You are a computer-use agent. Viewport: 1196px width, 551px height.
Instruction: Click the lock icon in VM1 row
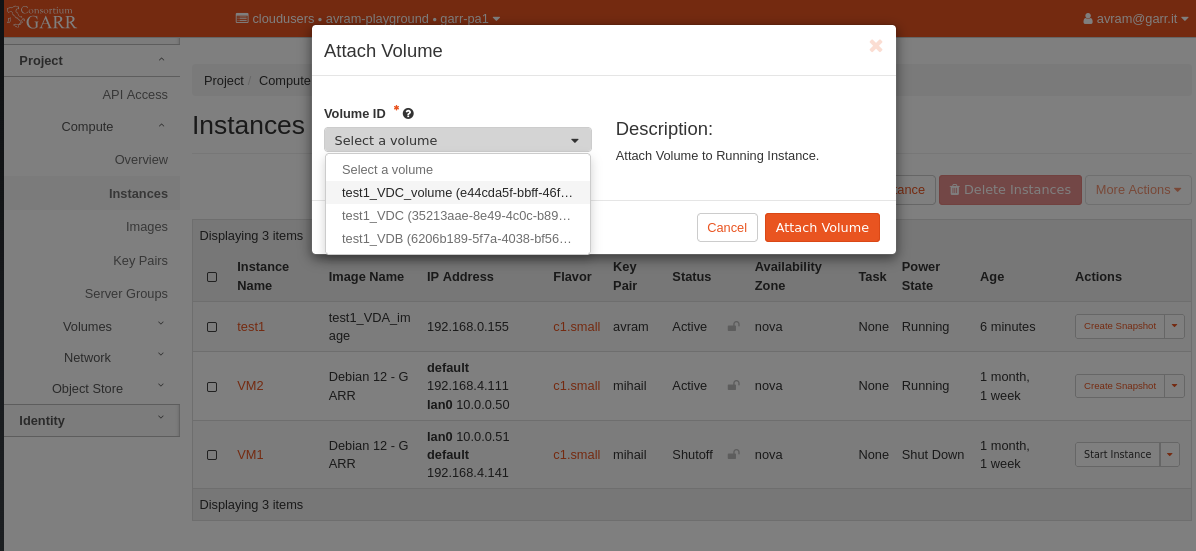[733, 454]
